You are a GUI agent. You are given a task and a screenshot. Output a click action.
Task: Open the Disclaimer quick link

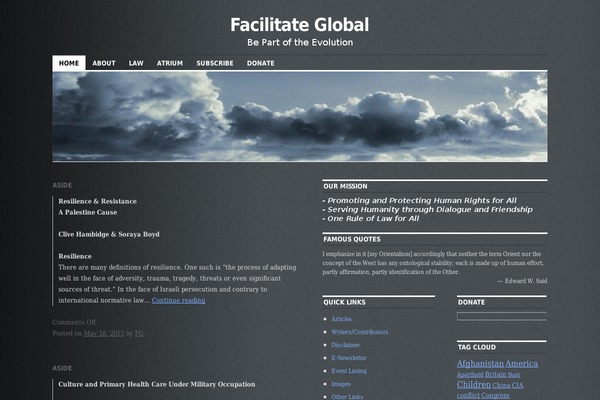pos(346,345)
